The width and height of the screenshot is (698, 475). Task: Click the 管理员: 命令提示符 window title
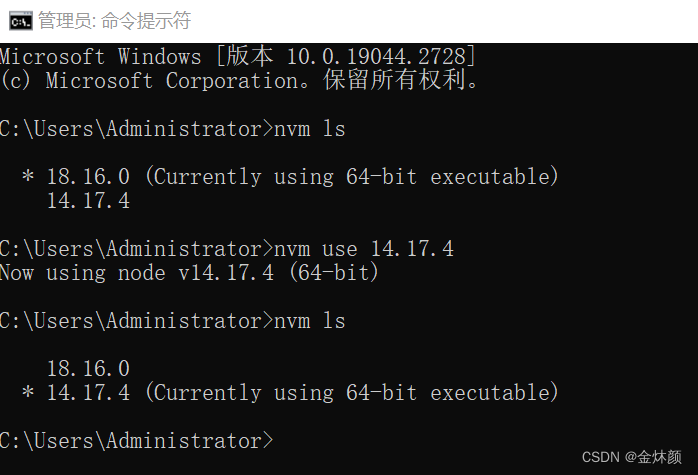[114, 20]
